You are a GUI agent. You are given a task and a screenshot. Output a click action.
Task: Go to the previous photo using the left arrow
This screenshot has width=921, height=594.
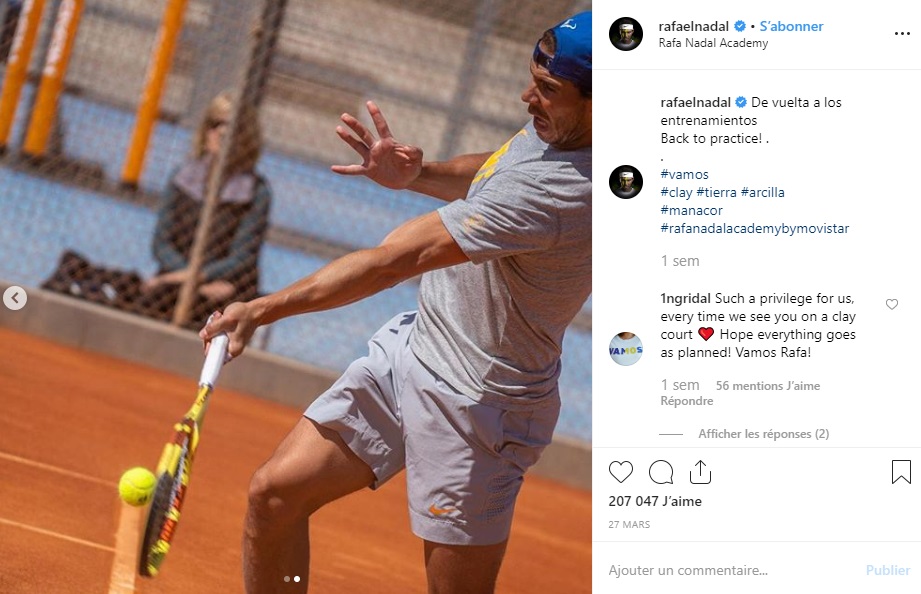(15, 298)
